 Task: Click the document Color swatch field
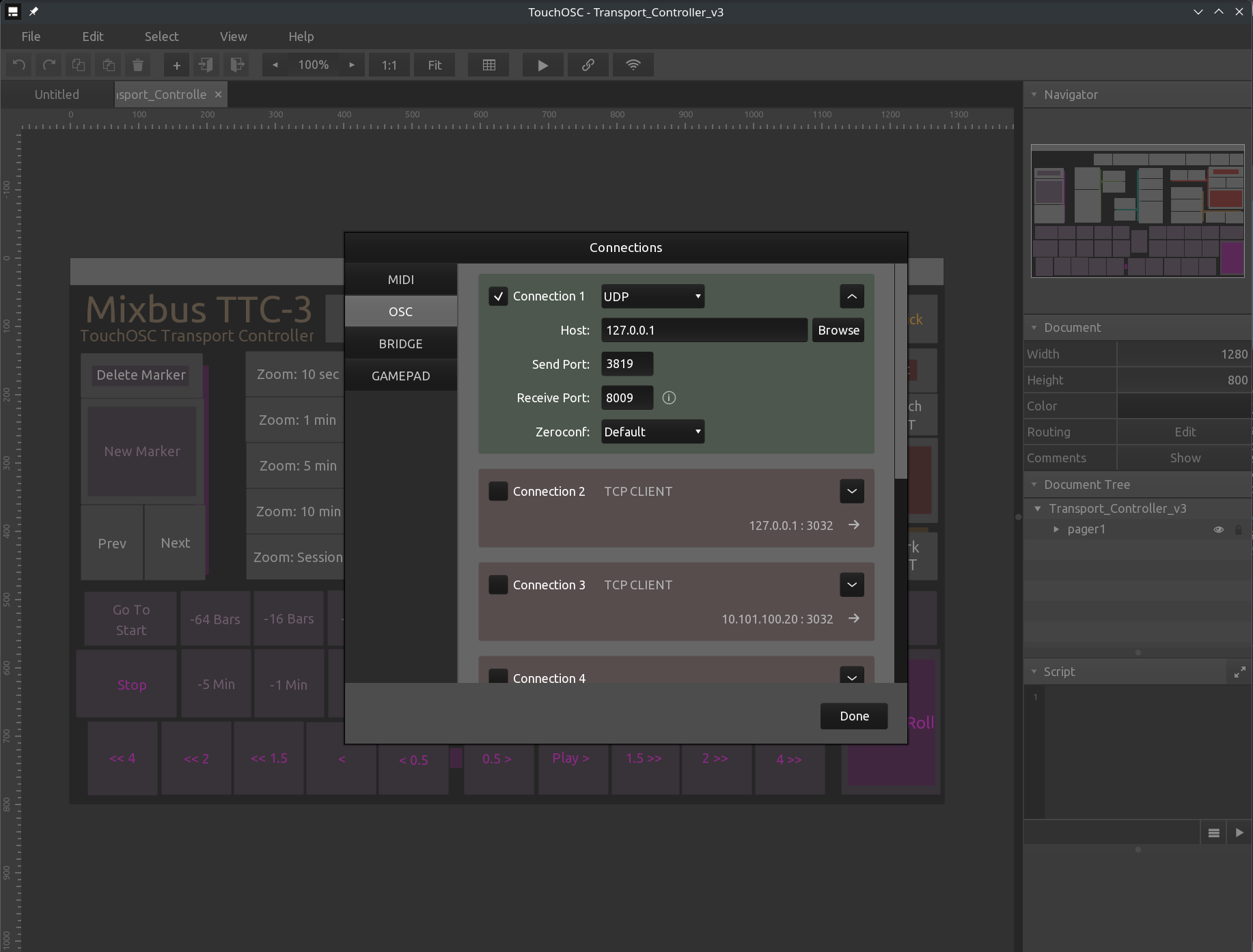pyautogui.click(x=1184, y=406)
